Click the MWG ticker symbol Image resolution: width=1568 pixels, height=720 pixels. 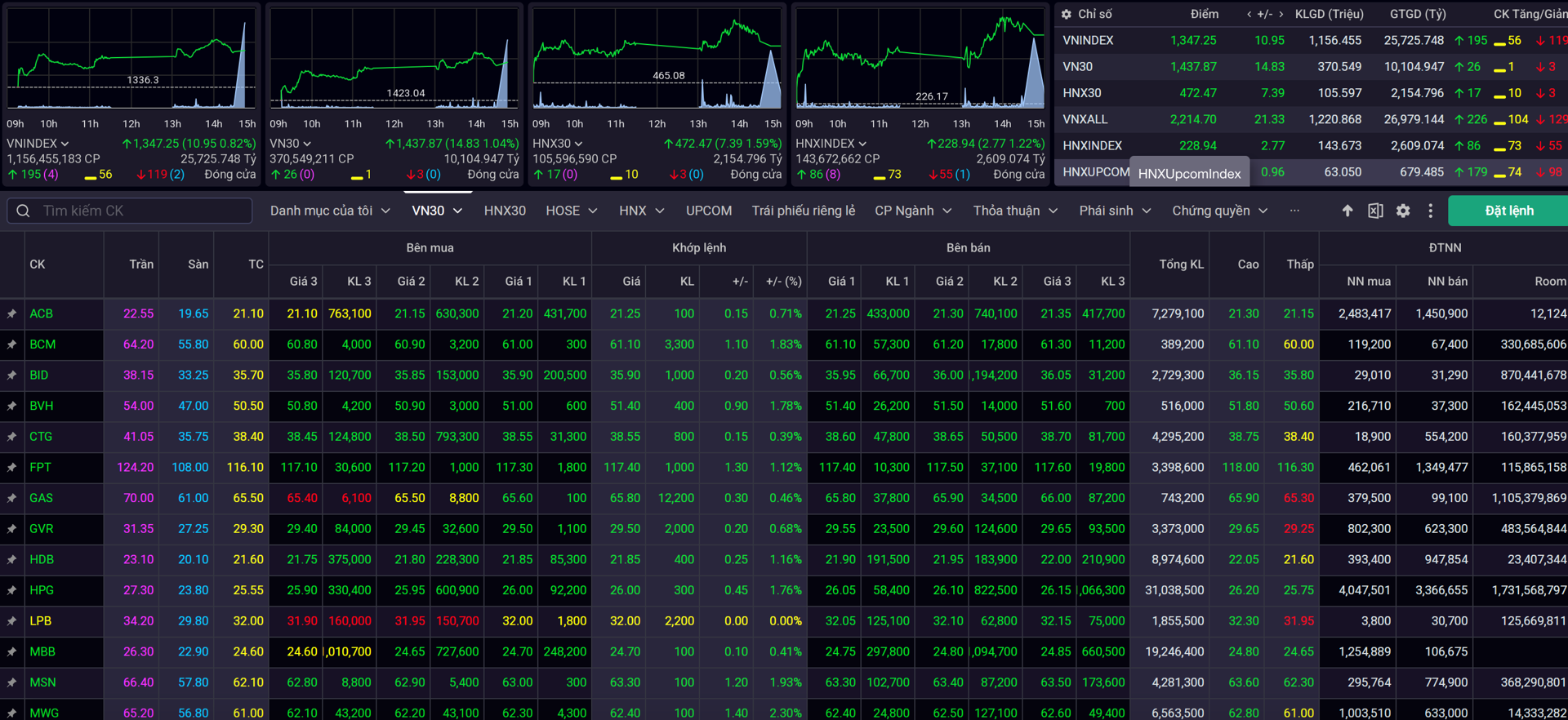pyautogui.click(x=44, y=713)
